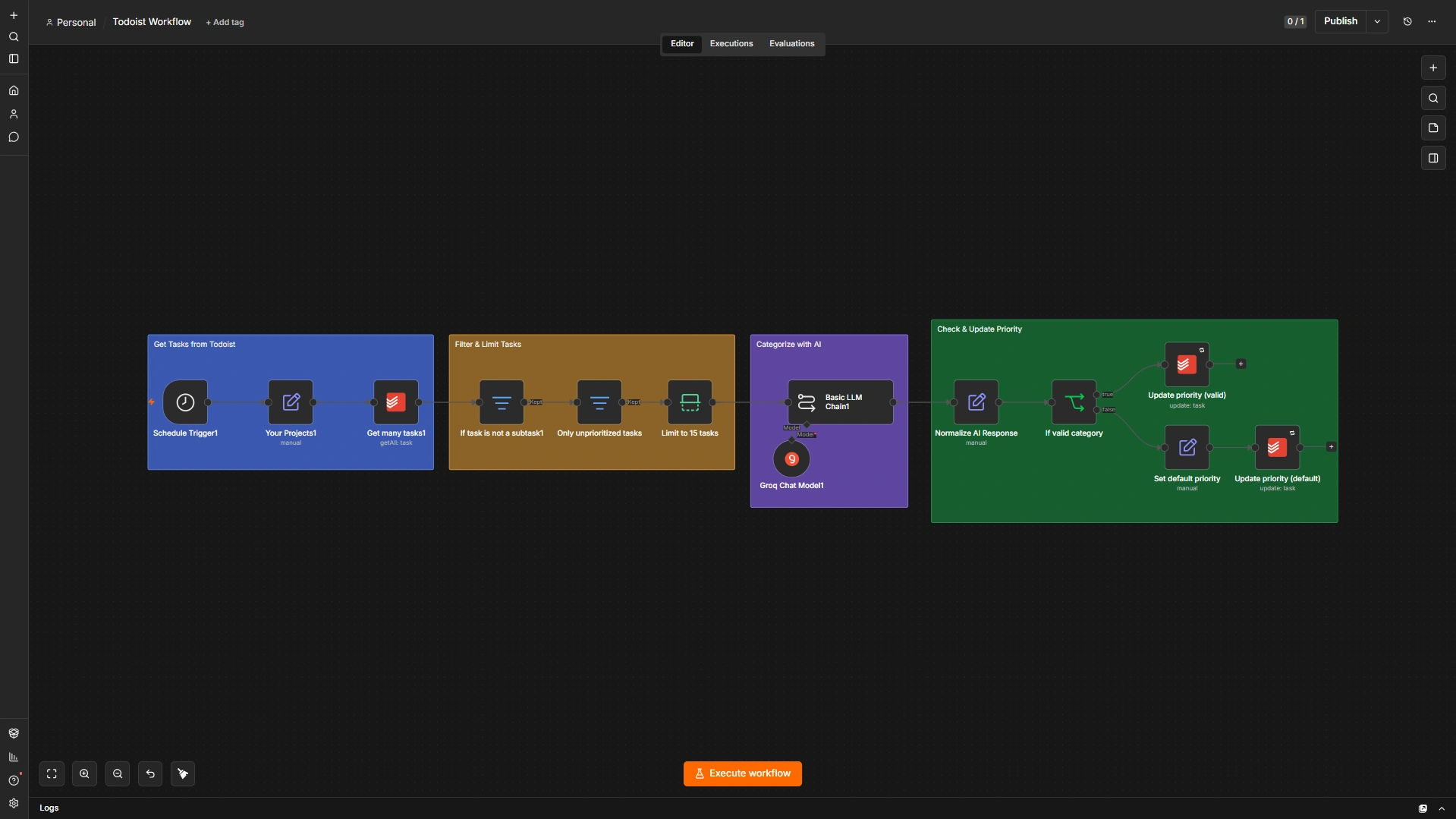Zoom in on the canvas
The width and height of the screenshot is (1456, 819).
84,773
